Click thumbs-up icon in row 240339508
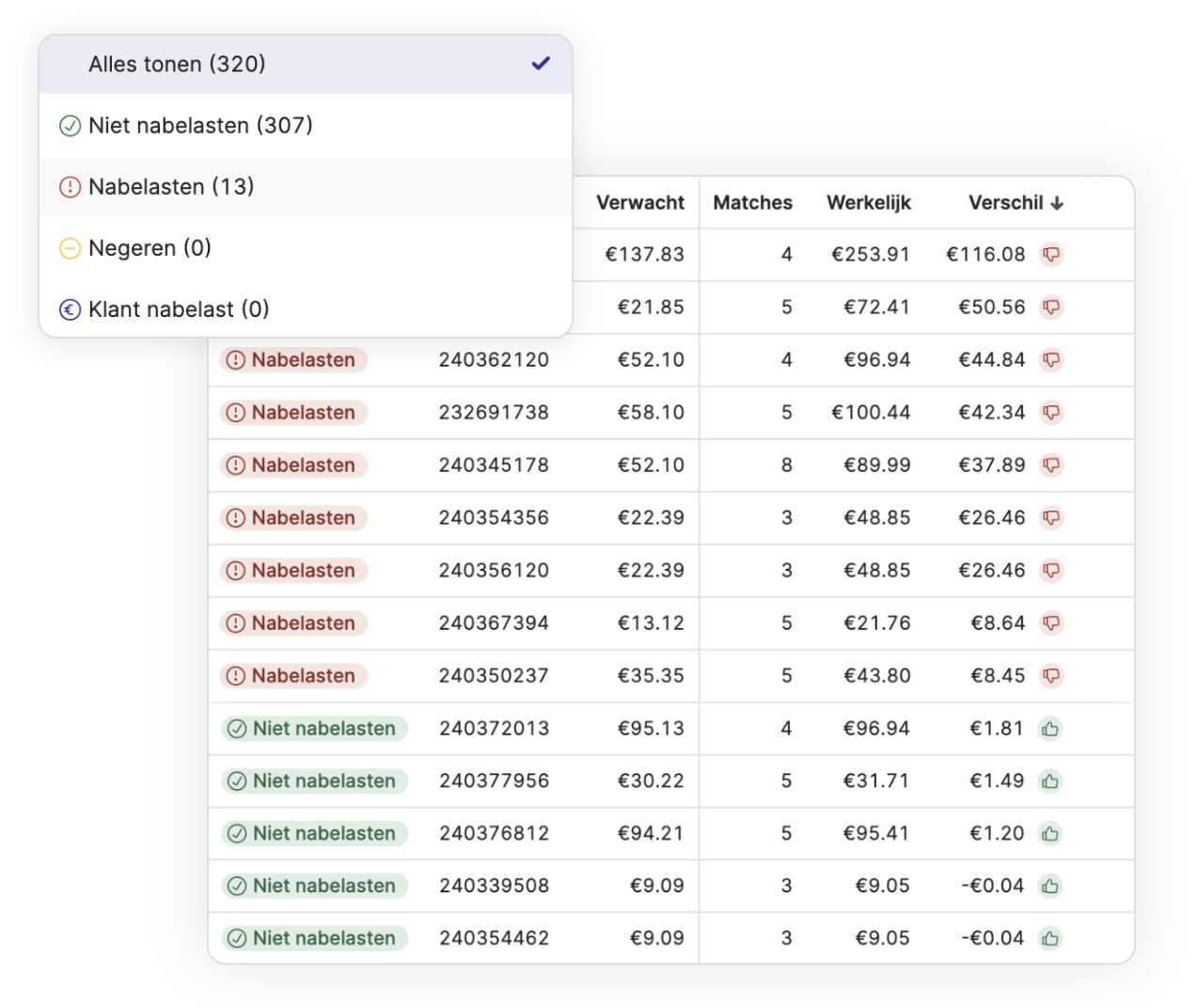Image resolution: width=1196 pixels, height=1008 pixels. pyautogui.click(x=1050, y=886)
